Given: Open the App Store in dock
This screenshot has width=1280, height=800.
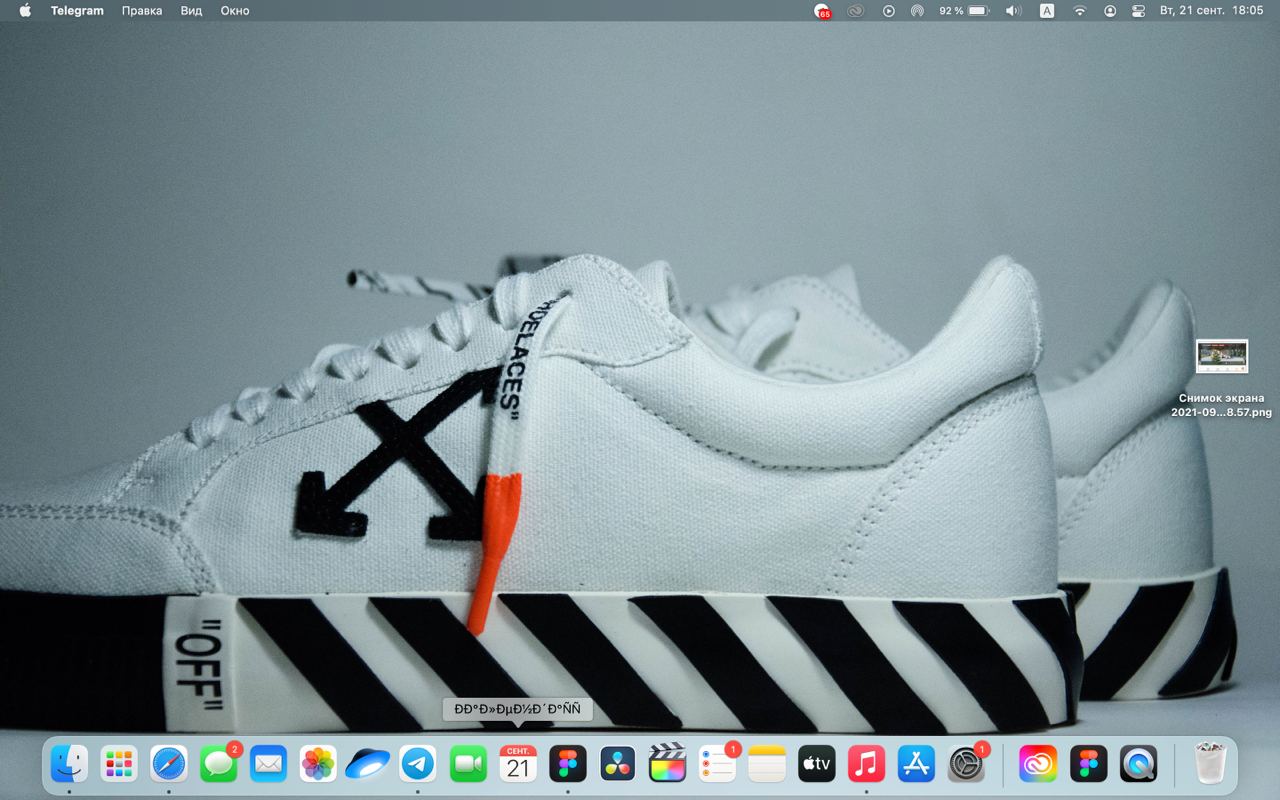Looking at the screenshot, I should click(916, 764).
